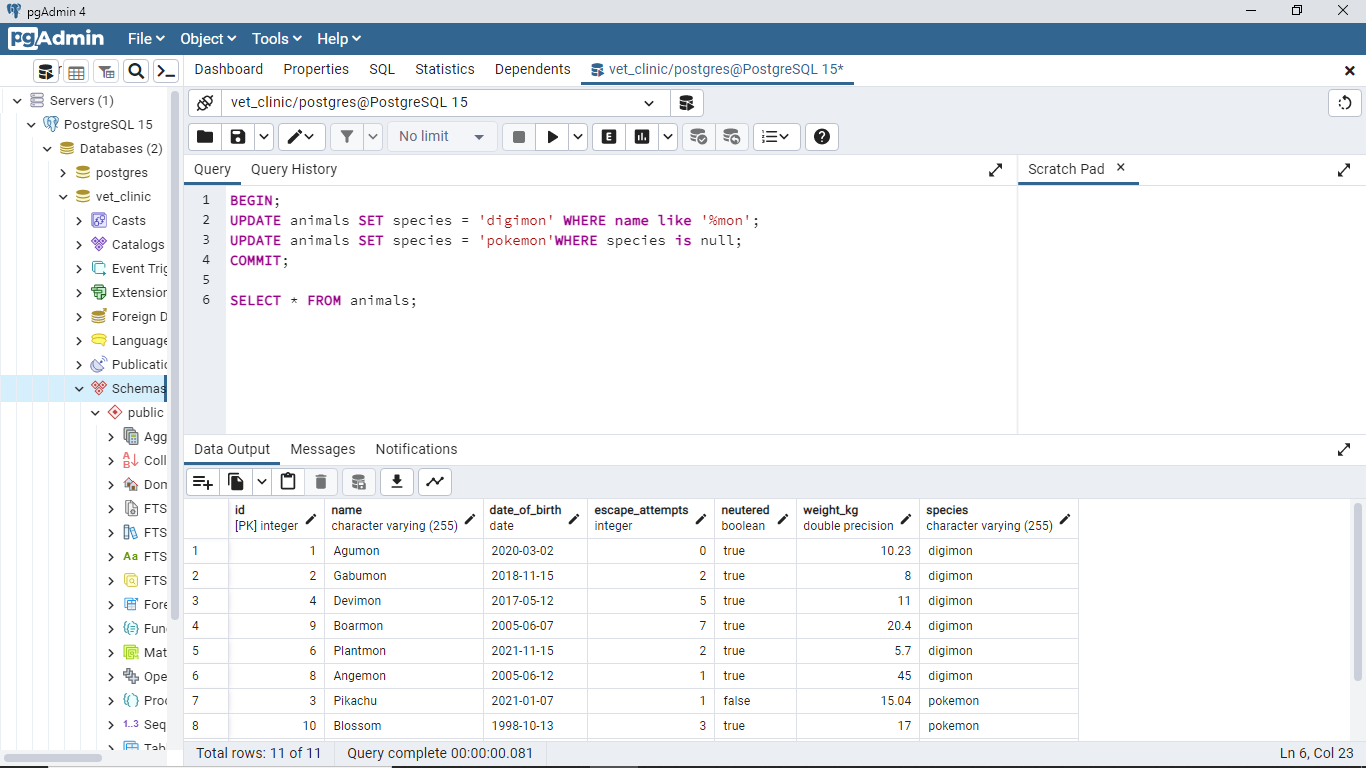This screenshot has height=768, width=1366.
Task: Switch to the Dashboard tab
Action: pyautogui.click(x=229, y=69)
